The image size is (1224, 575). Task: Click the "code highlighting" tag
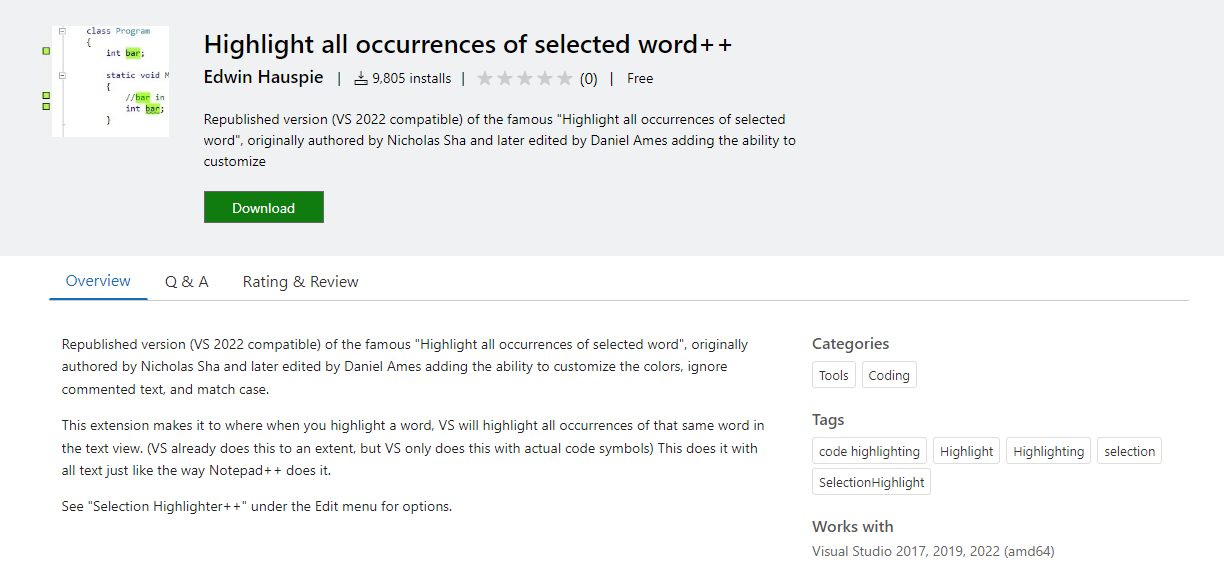pyautogui.click(x=869, y=451)
